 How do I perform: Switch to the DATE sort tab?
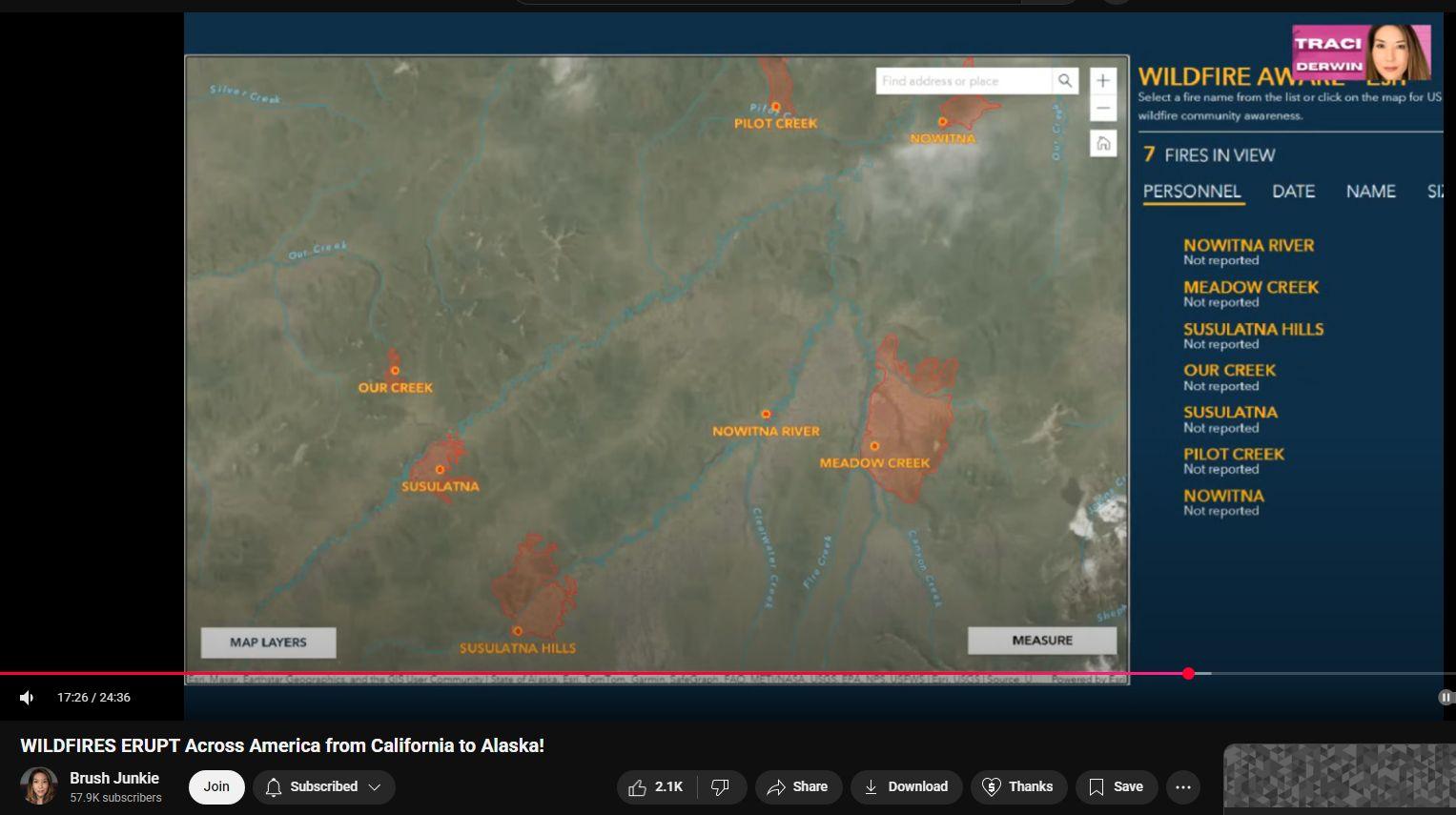click(1293, 192)
